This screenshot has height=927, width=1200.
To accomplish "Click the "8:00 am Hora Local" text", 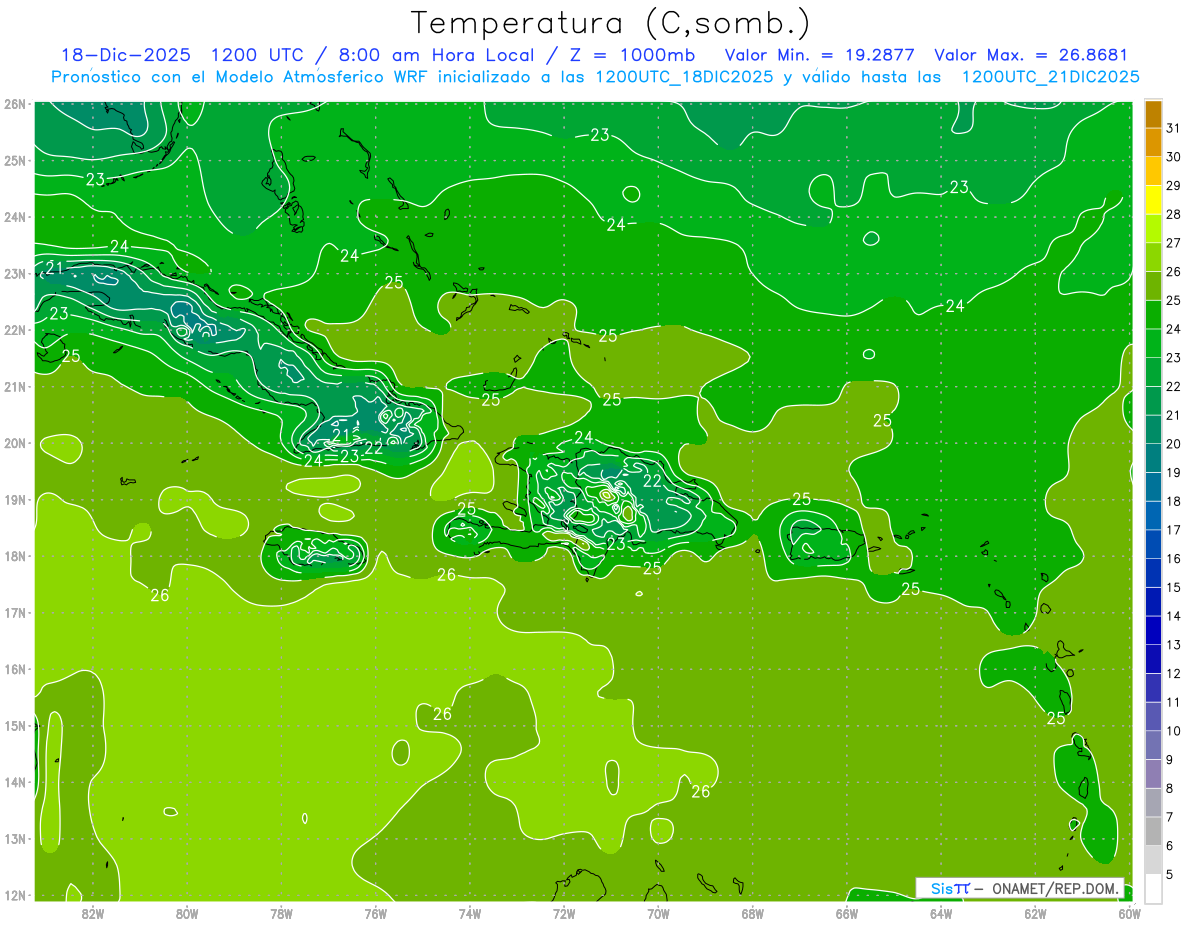I will pos(442,55).
